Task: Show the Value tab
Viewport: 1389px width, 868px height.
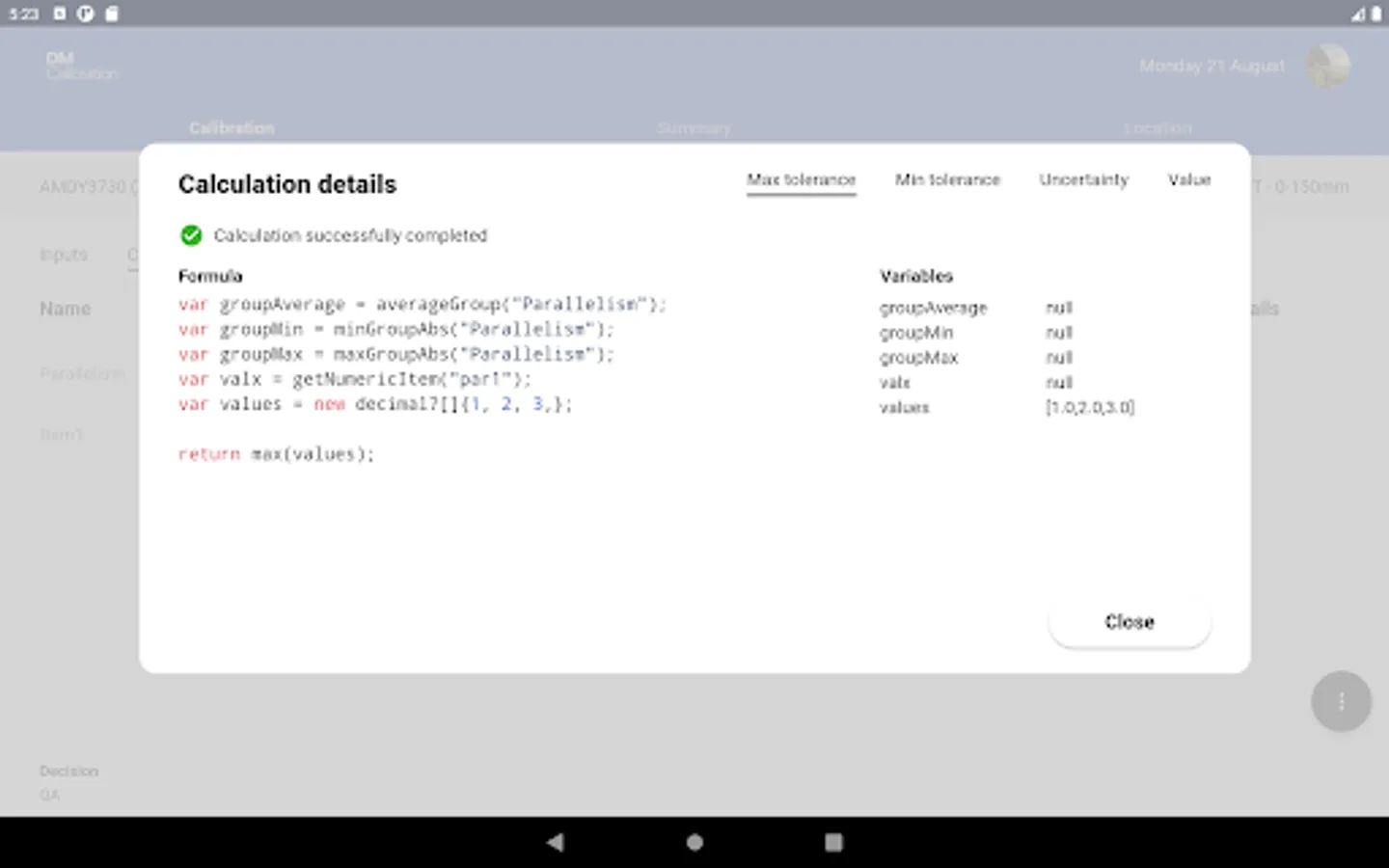Action: pos(1188,180)
